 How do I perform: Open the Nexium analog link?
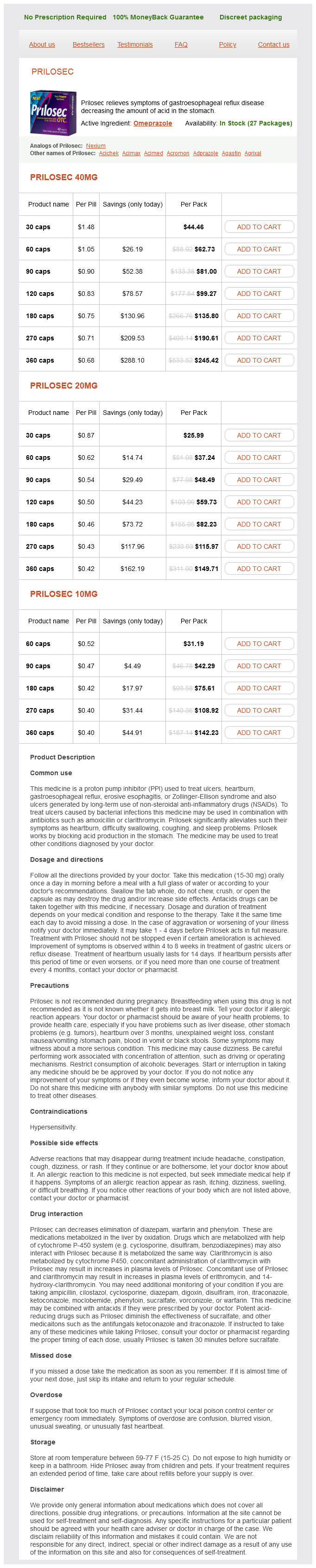coord(95,146)
